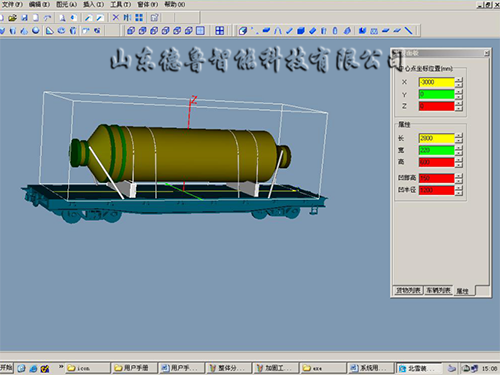Click the last cube view icon before the grid
Screen dimensions: 500x375
pyautogui.click(x=189, y=31)
